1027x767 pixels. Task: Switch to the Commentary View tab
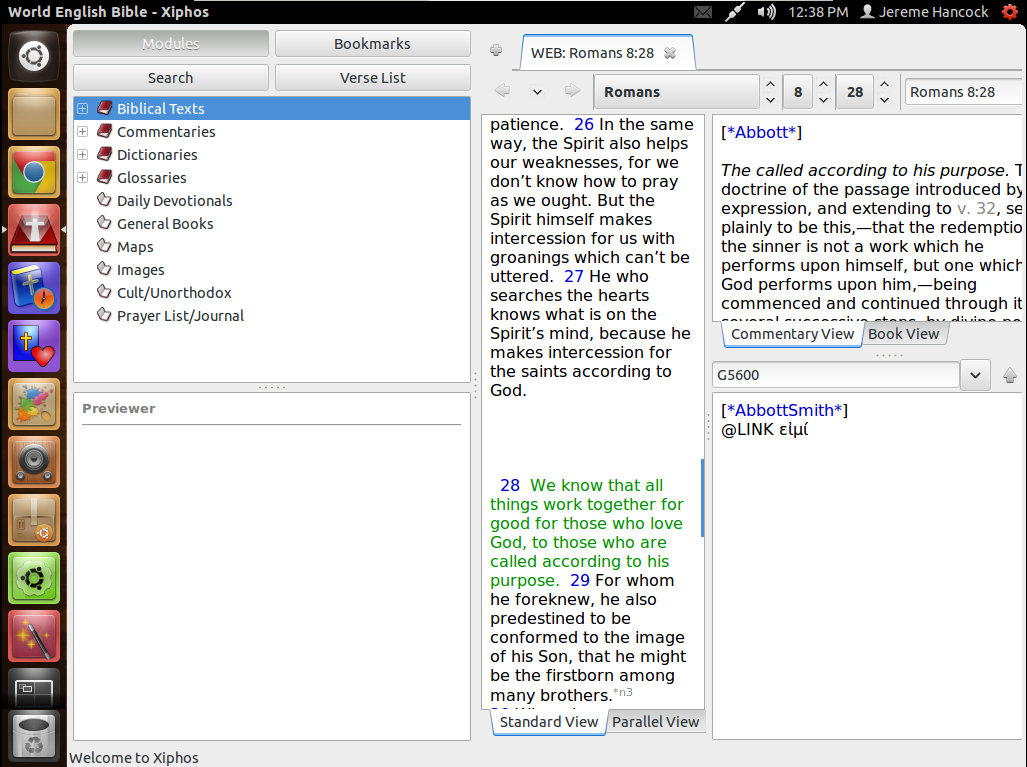pyautogui.click(x=793, y=334)
